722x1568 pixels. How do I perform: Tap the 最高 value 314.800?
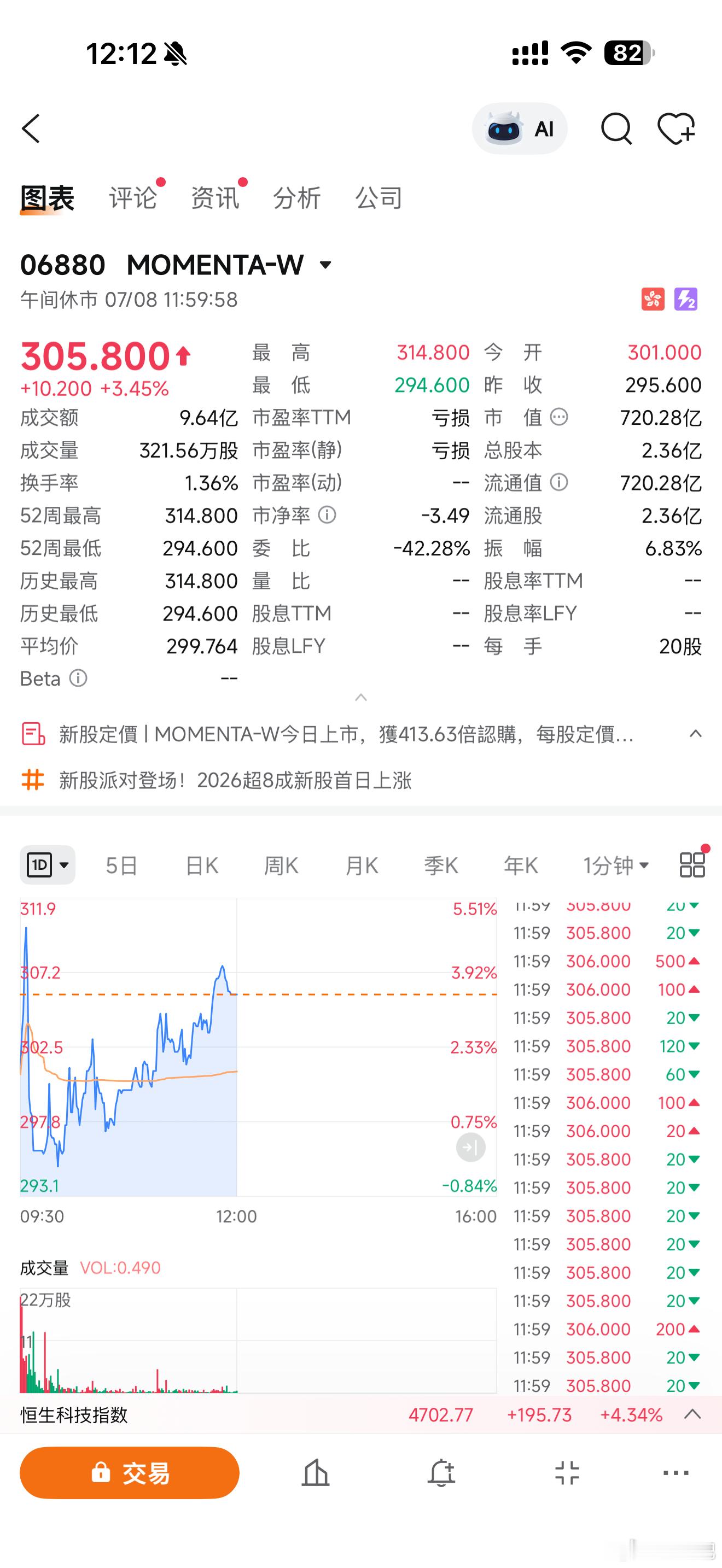coord(433,352)
